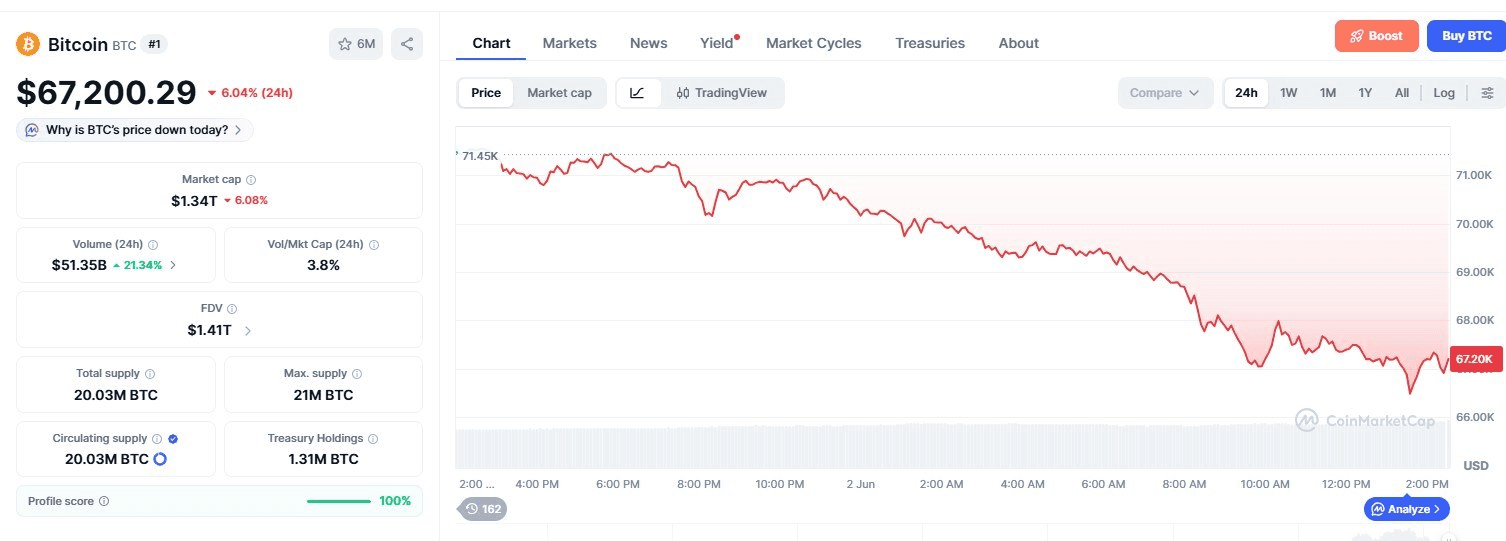Click the Buy BTC button
The width and height of the screenshot is (1506, 541).
[x=1466, y=36]
